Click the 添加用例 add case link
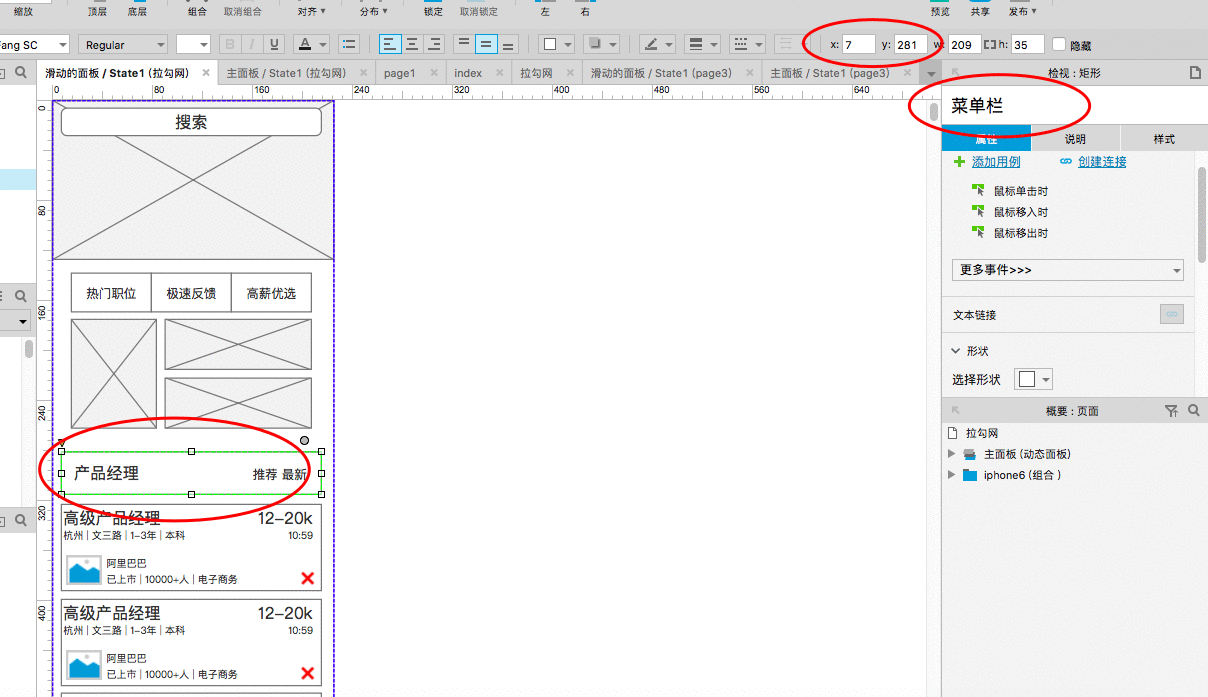1208x697 pixels. (x=996, y=162)
